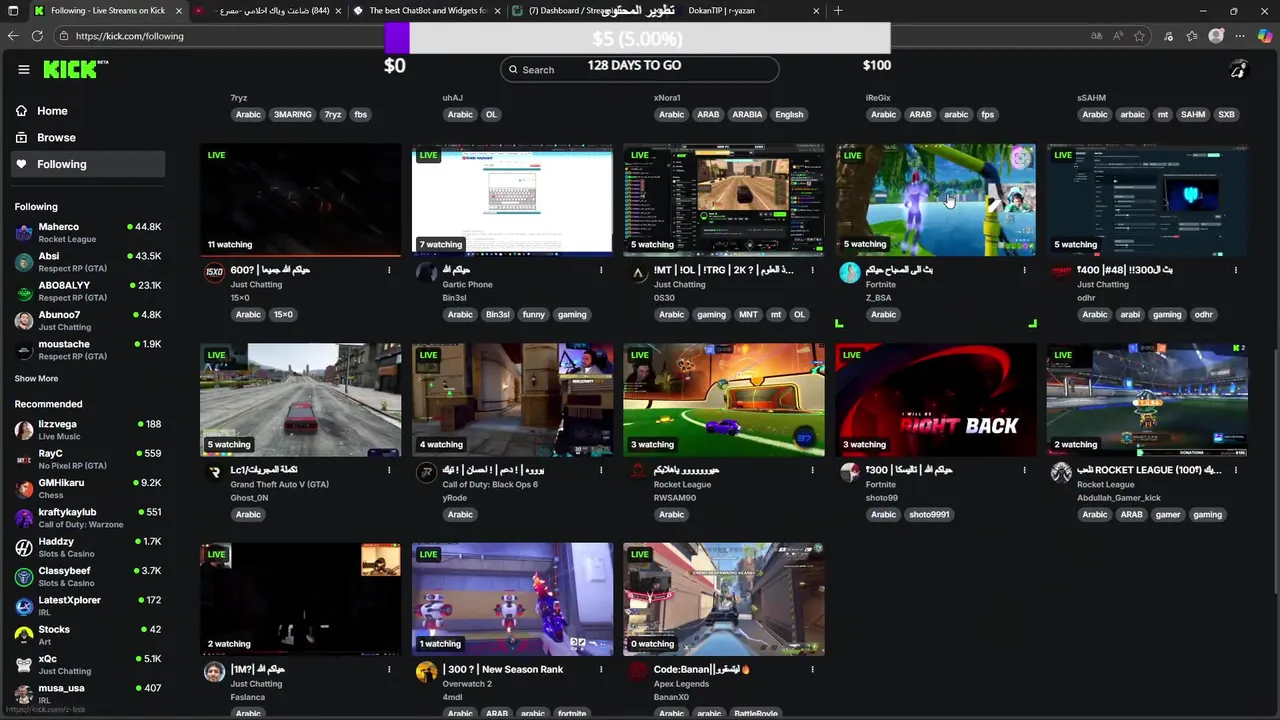Click the Bin3sl tag on the Gartic Phone card
This screenshot has width=1280, height=720.
pos(497,315)
